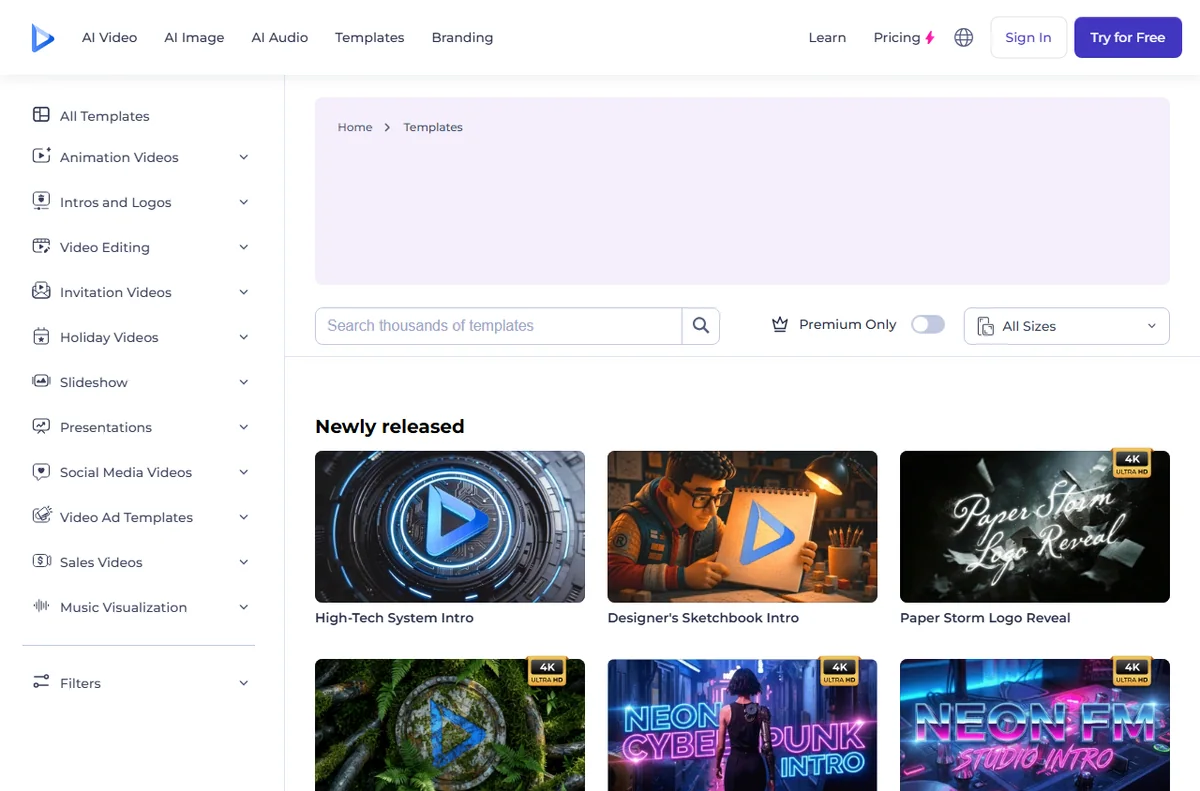The height and width of the screenshot is (791, 1200).
Task: Click the All Templates grid icon
Action: (41, 115)
